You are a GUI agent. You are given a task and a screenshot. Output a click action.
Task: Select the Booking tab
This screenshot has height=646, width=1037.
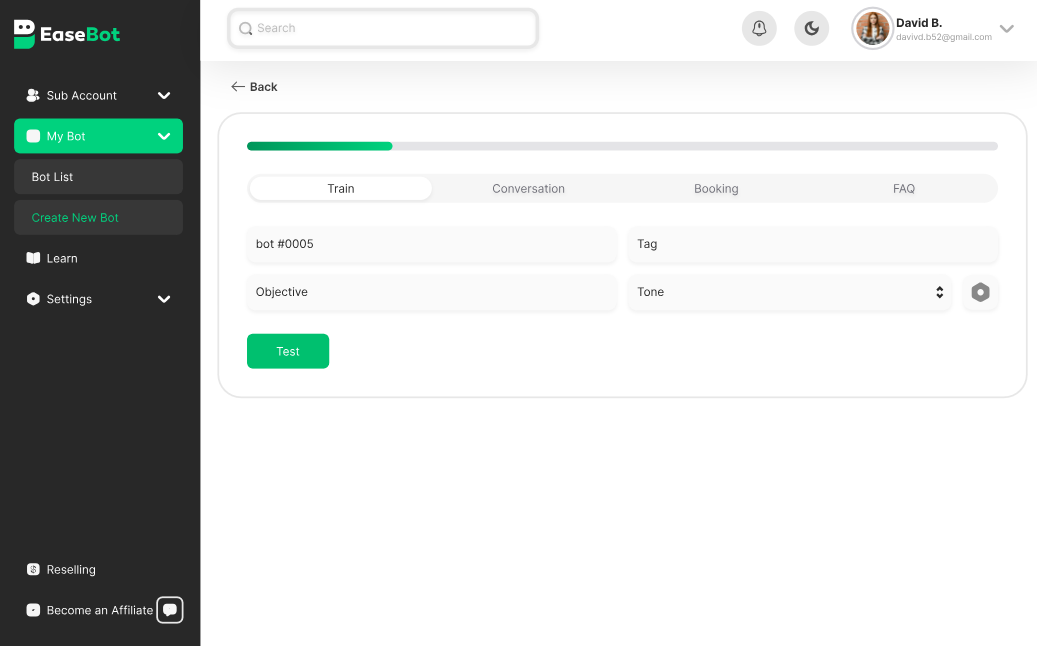[x=716, y=188]
